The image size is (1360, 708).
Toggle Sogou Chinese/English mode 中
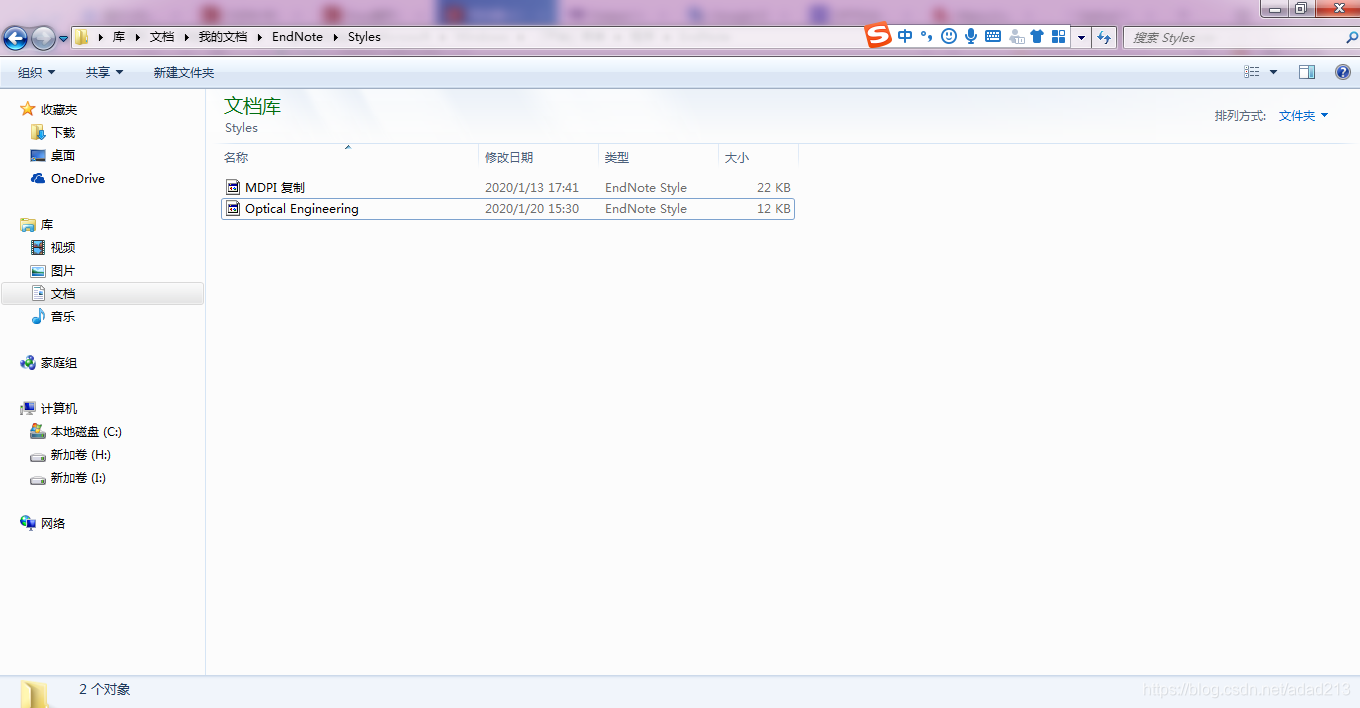[x=905, y=36]
